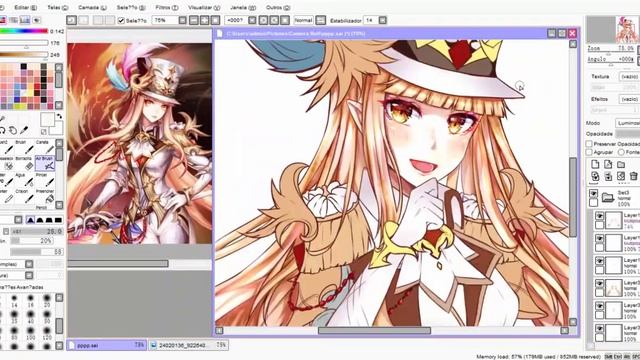Pick the eyedropper color picker tool
The height and width of the screenshot is (360, 640).
[24, 130]
